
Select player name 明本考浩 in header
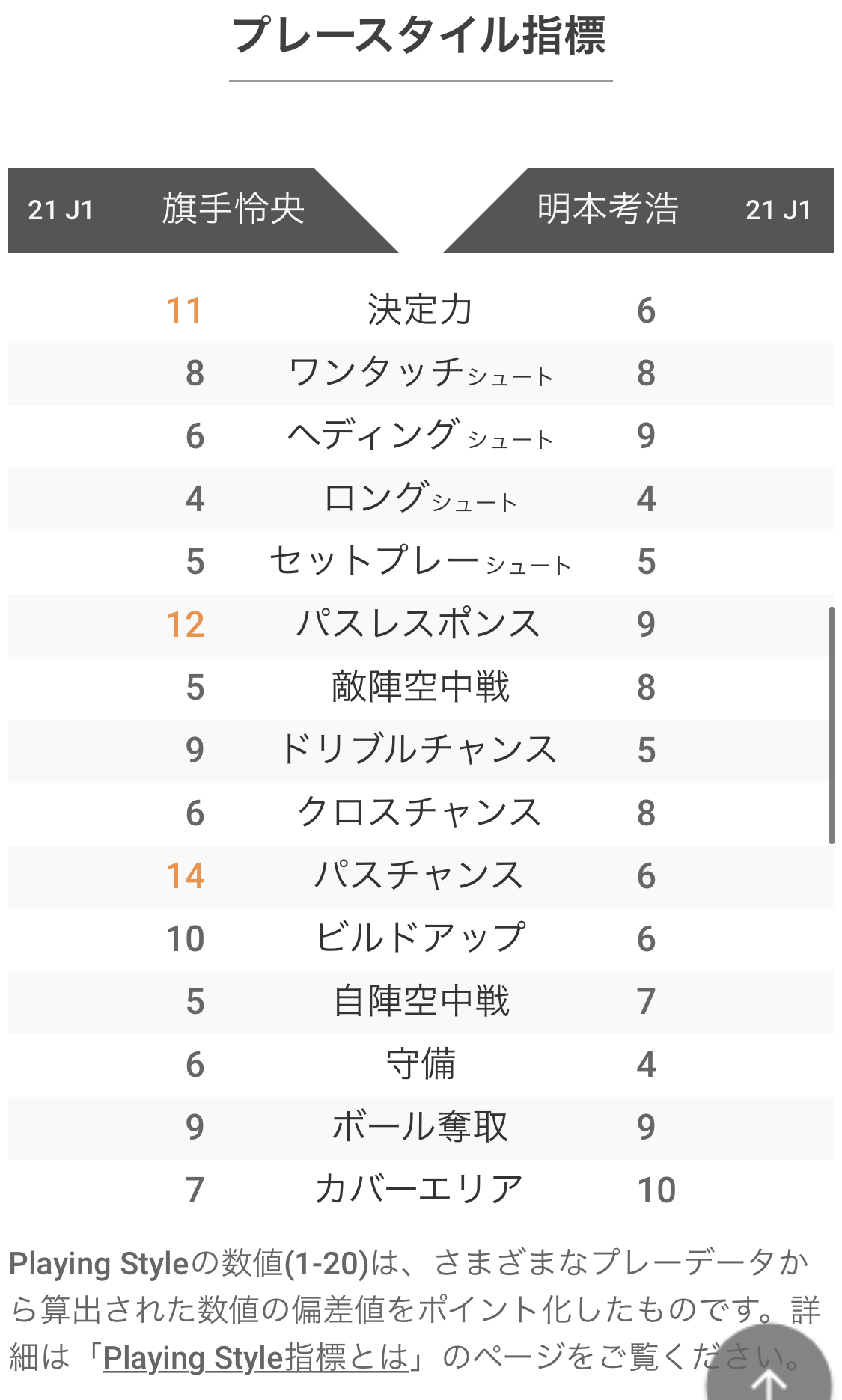point(608,209)
